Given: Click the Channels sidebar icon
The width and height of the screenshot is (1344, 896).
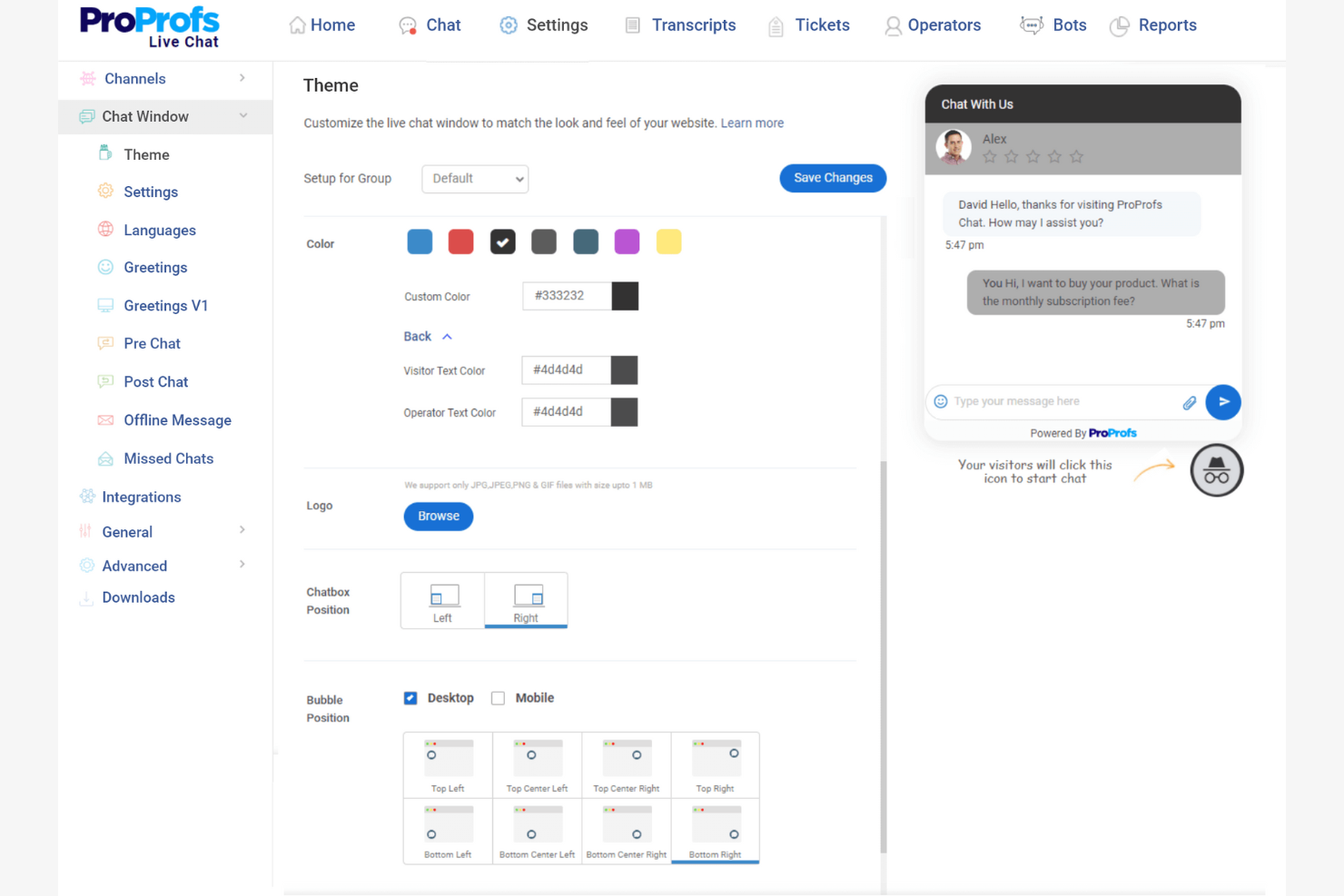Looking at the screenshot, I should coord(88,78).
